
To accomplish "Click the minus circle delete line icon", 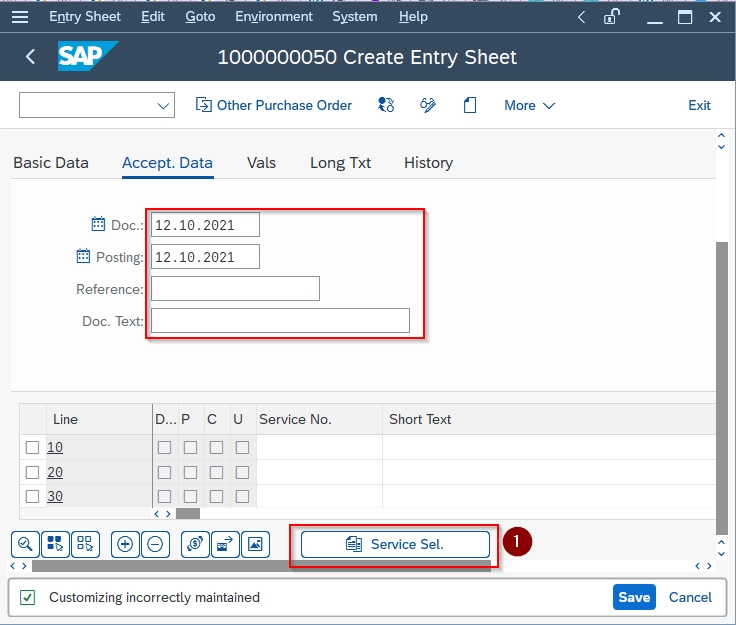I will pos(155,544).
